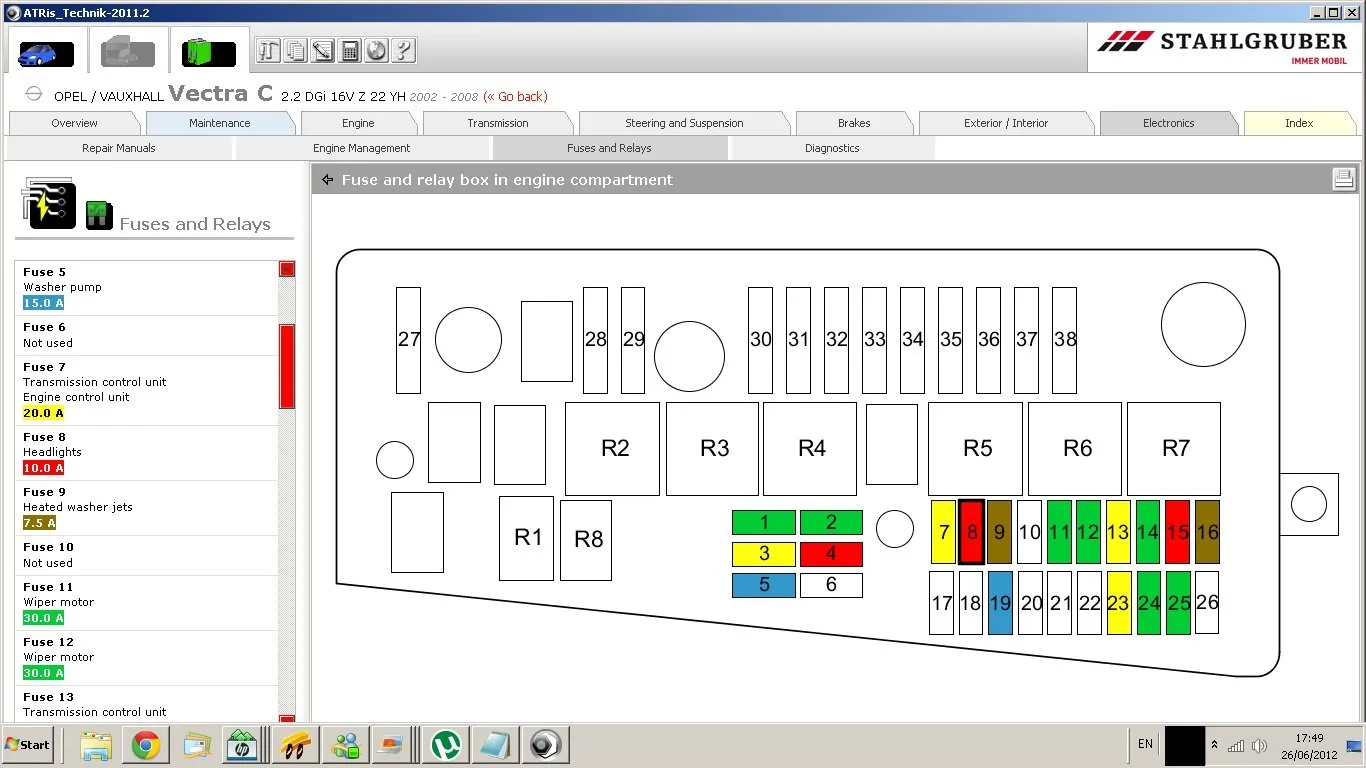1366x768 pixels.
Task: Click the « Go back link
Action: pyautogui.click(x=515, y=96)
